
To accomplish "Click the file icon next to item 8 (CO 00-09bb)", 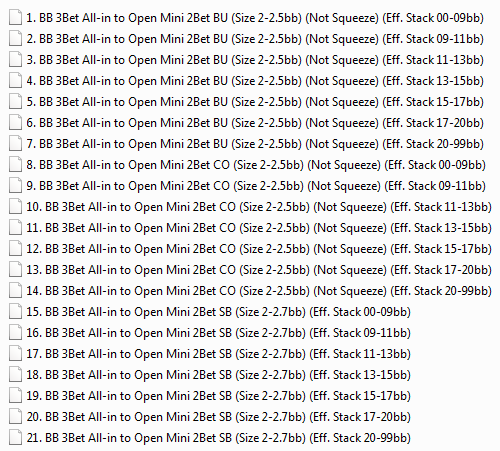I will click(15, 165).
